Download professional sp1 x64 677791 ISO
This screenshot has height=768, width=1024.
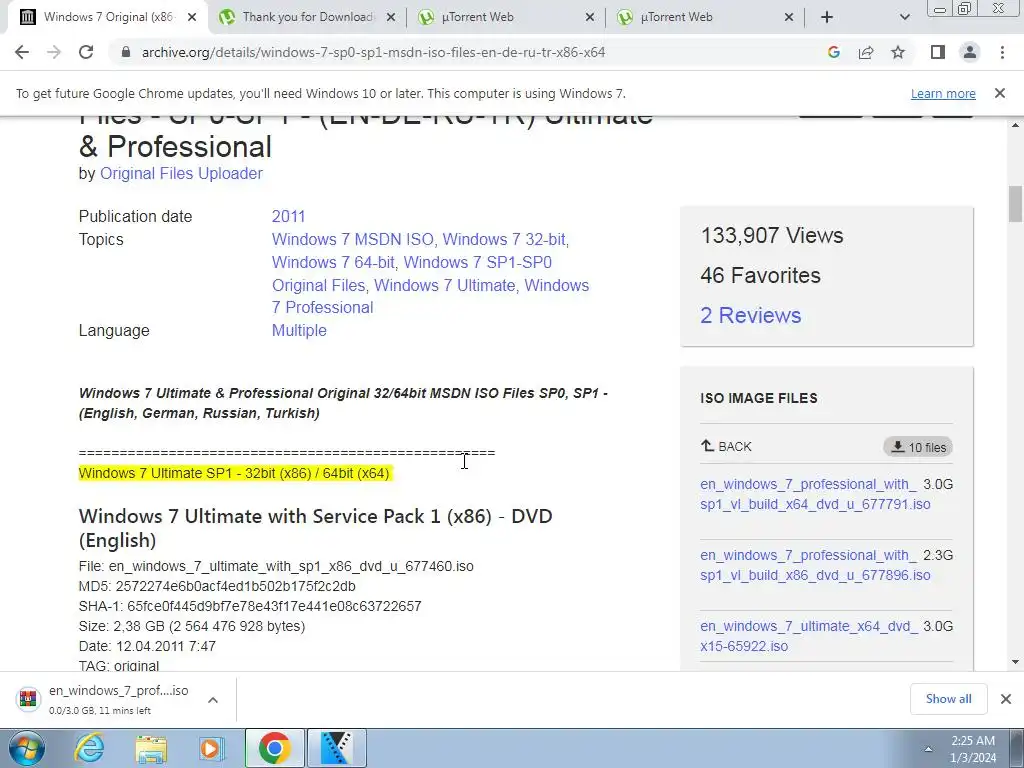(x=815, y=494)
